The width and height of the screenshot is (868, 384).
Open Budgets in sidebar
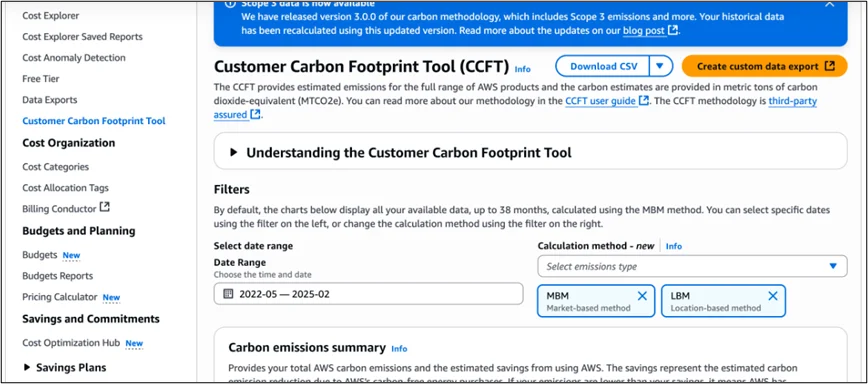point(40,255)
